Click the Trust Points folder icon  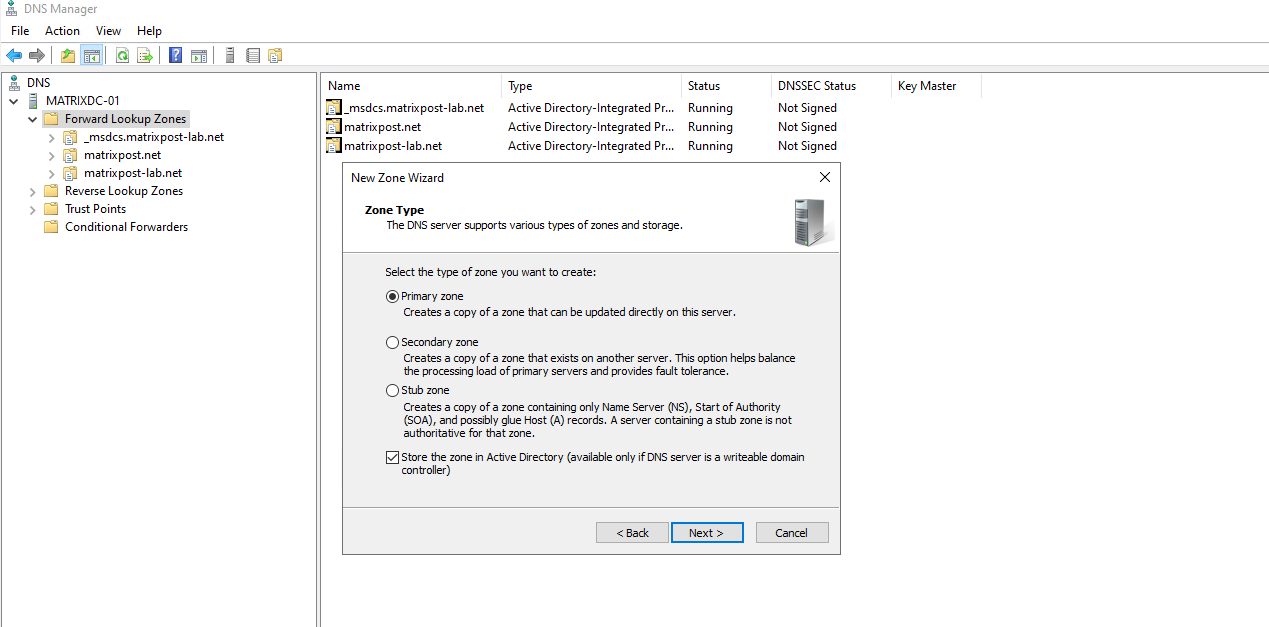[51, 209]
